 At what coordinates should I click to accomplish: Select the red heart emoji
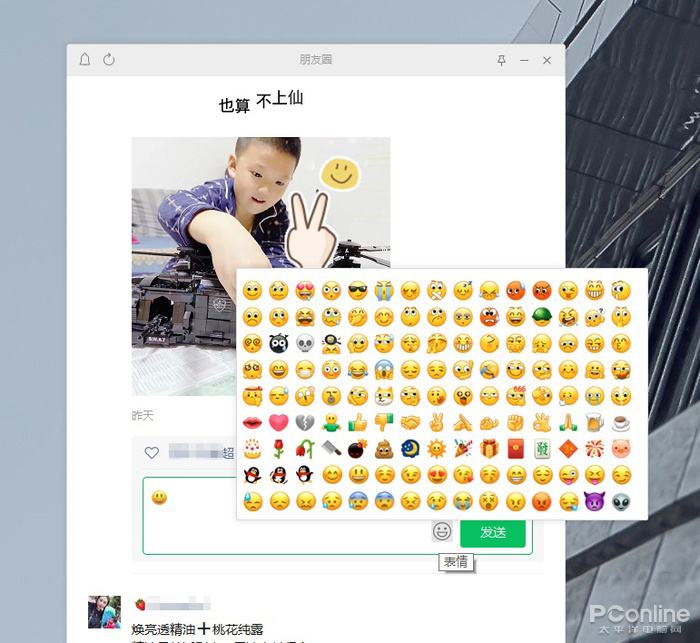pos(279,422)
